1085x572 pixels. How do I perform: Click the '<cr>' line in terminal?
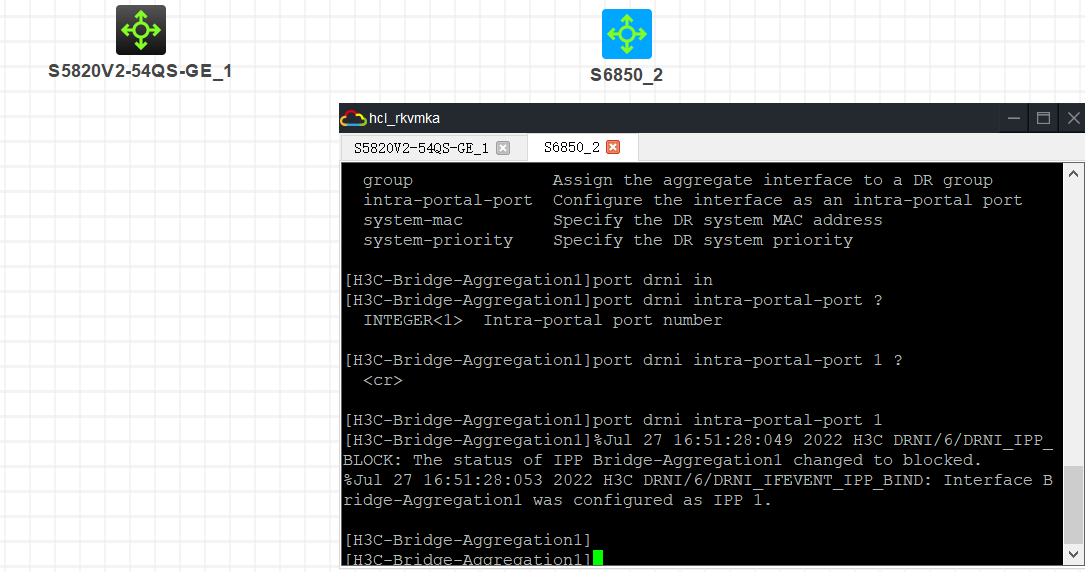coord(383,380)
